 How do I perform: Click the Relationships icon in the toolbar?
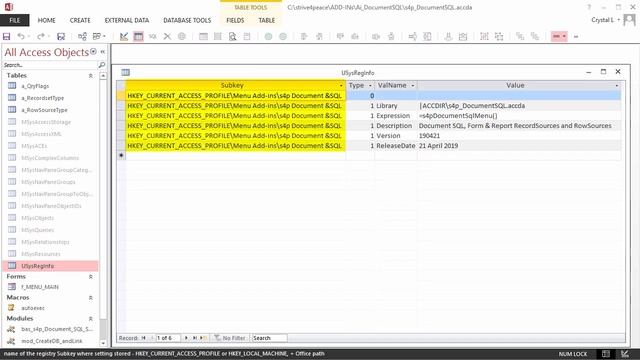82,36
